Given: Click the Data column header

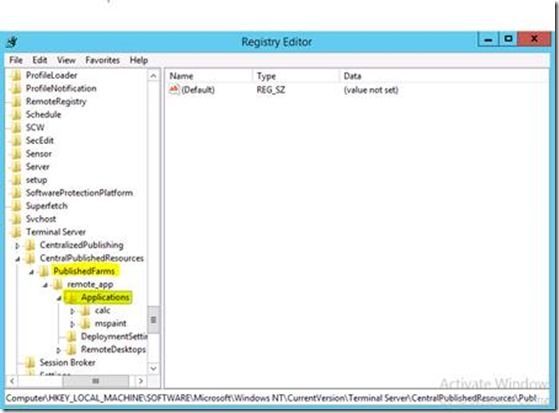Looking at the screenshot, I should [444, 76].
